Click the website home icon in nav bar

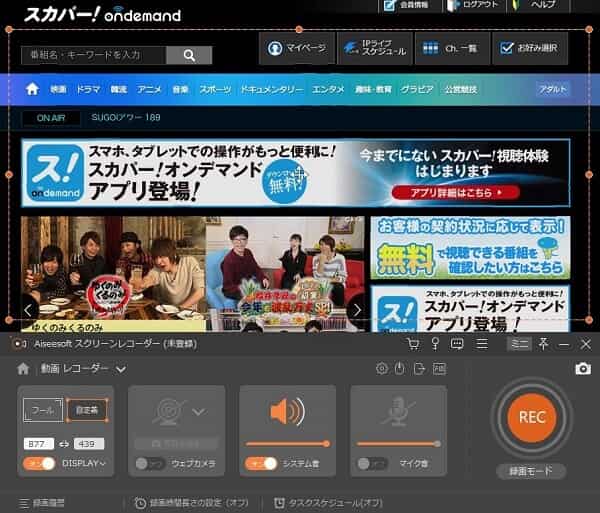[x=32, y=89]
